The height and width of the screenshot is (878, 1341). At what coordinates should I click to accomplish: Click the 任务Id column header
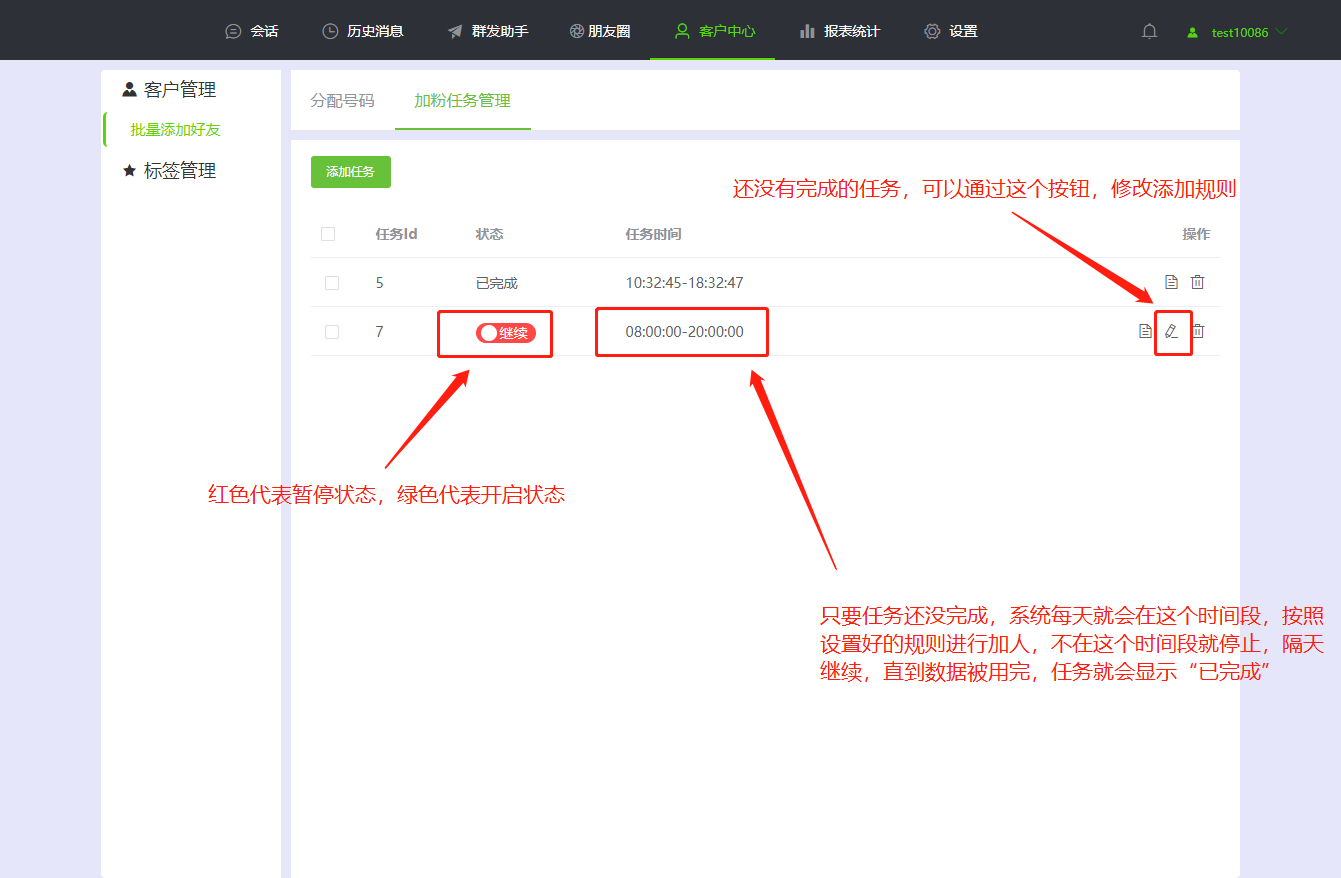[396, 234]
